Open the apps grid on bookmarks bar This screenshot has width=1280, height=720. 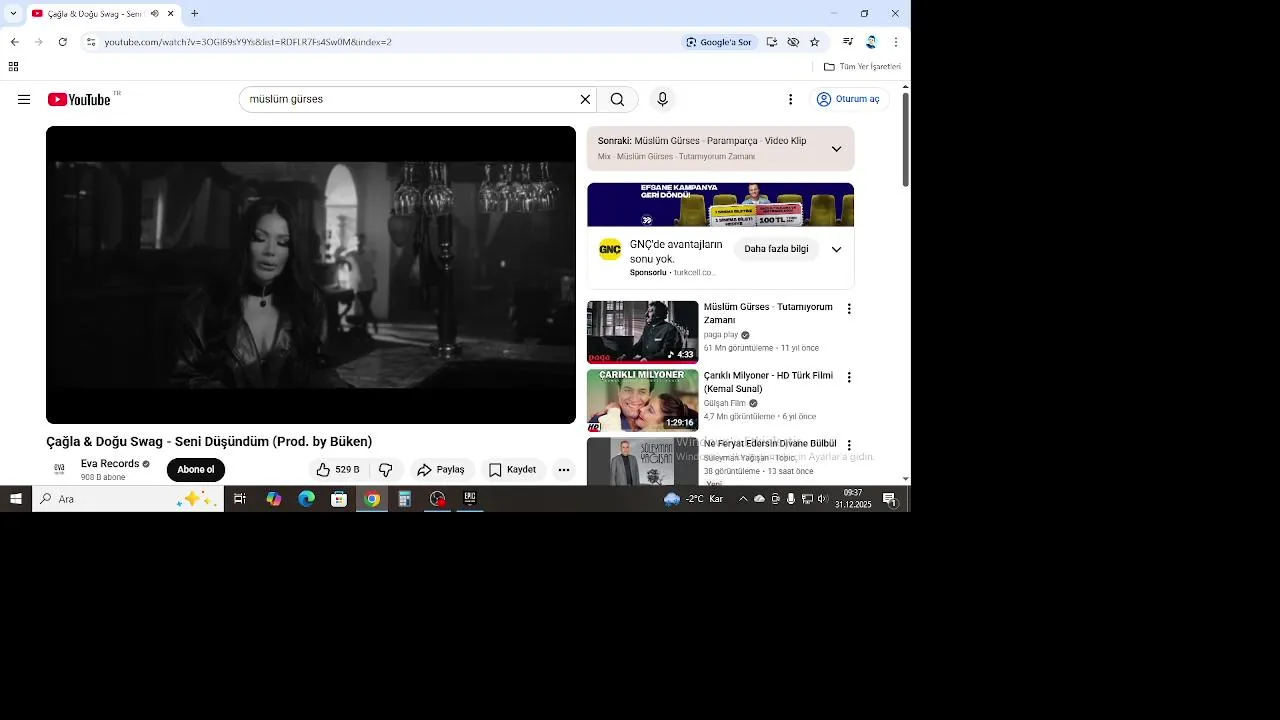point(13,67)
